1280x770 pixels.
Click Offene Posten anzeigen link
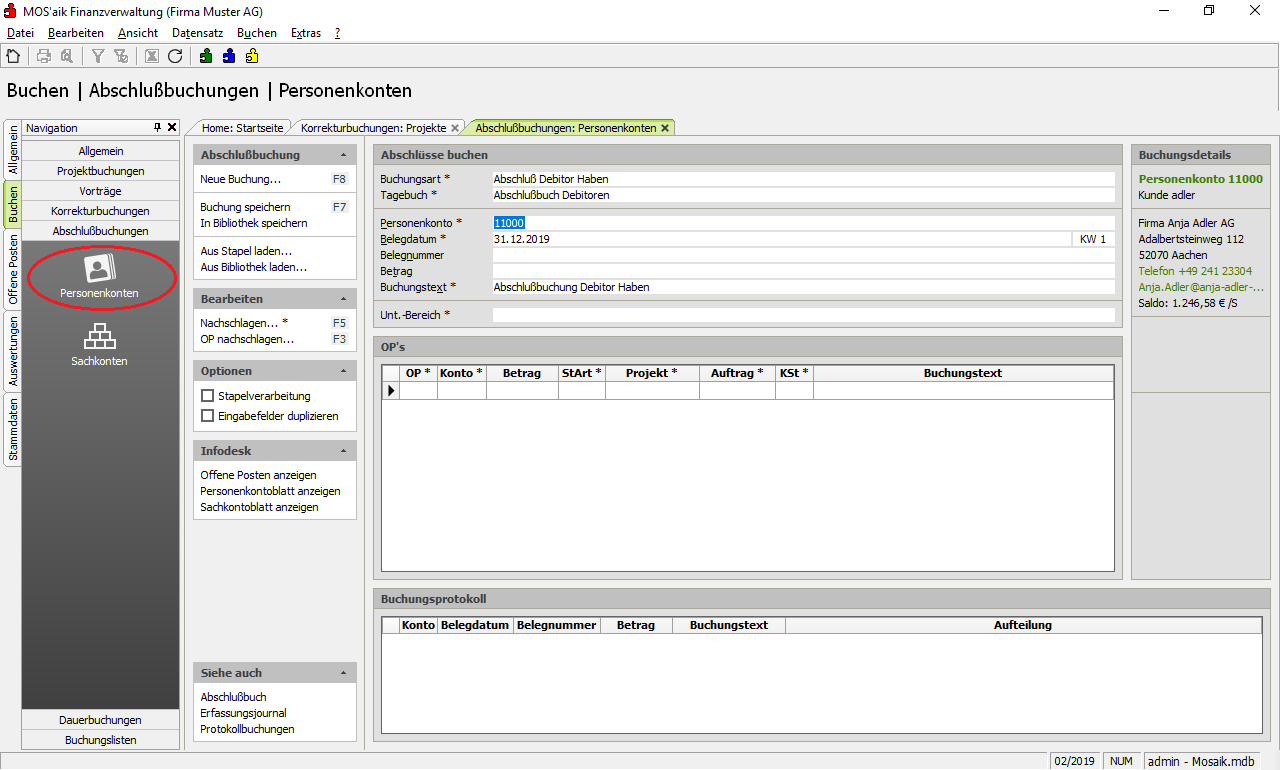(258, 475)
